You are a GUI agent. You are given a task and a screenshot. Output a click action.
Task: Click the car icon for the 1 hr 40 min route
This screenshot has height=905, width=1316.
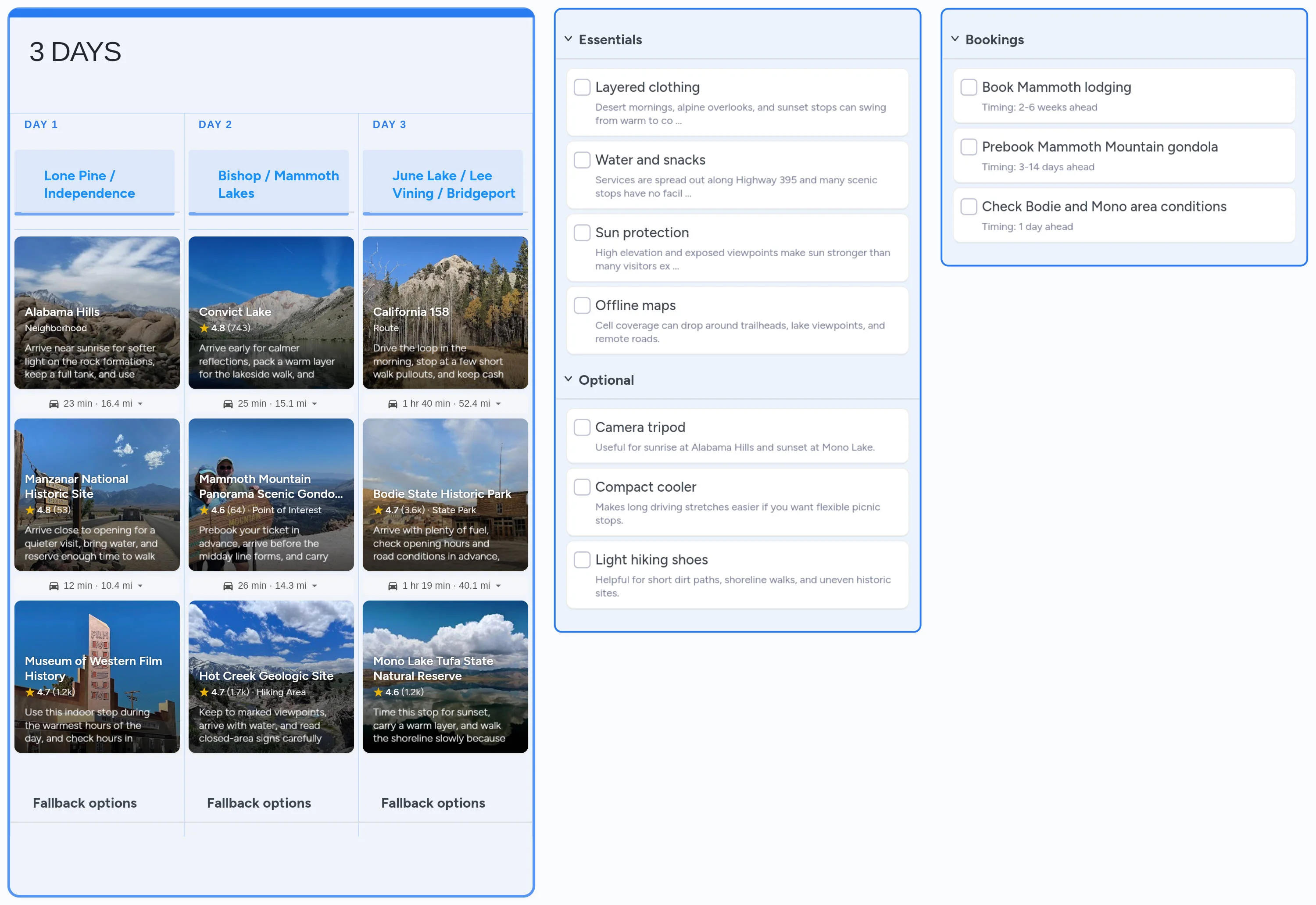point(393,403)
